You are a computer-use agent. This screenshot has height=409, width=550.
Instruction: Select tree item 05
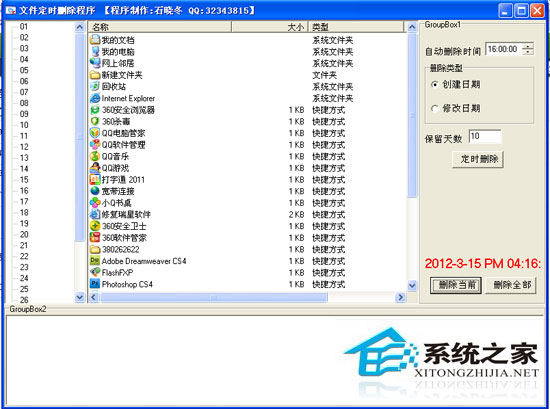tap(24, 70)
